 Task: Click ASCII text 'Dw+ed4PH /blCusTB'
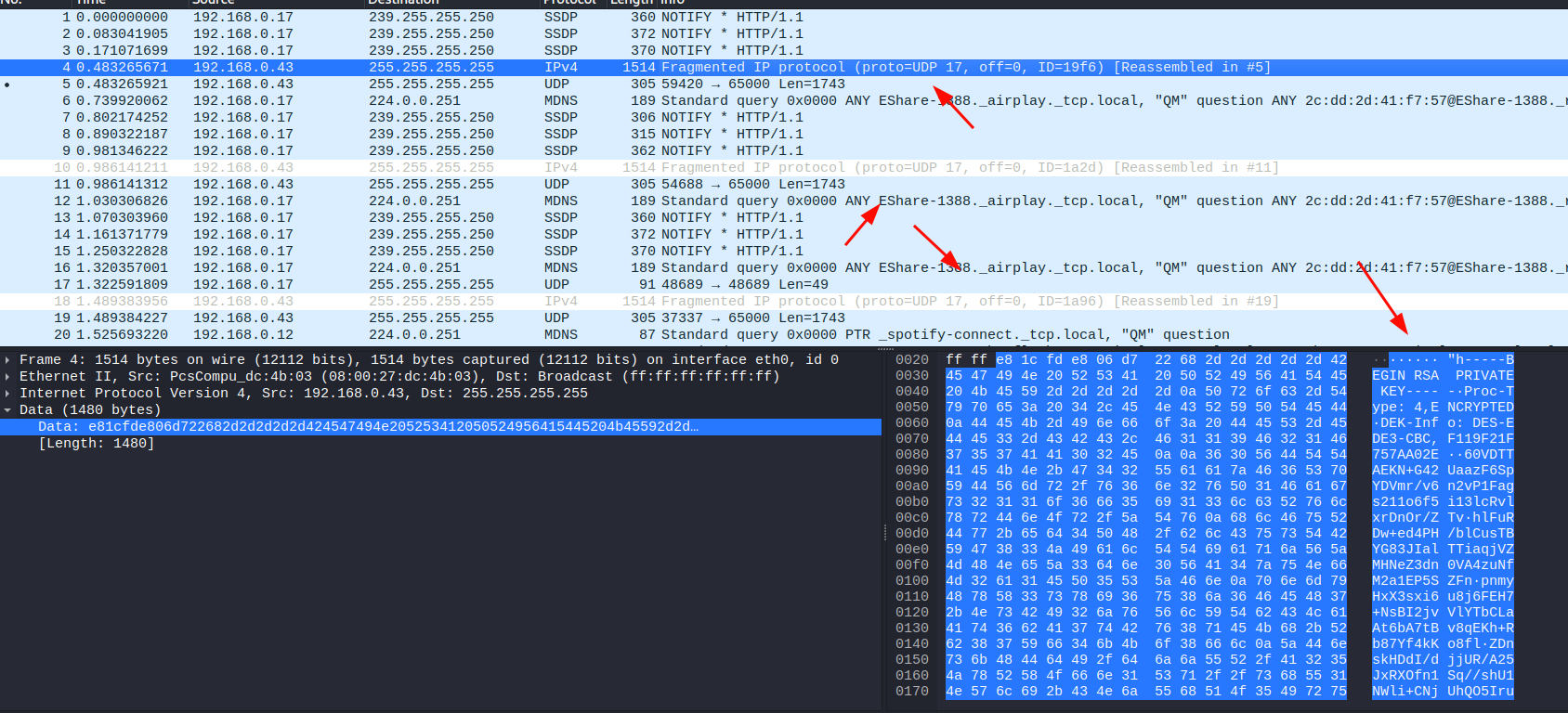coord(1443,533)
